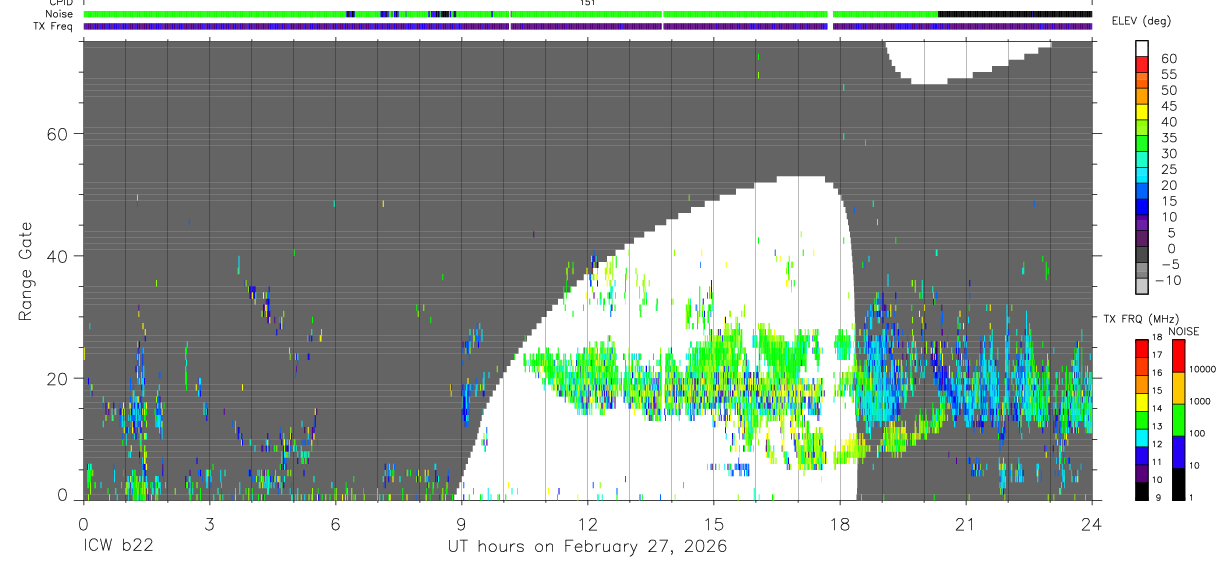Click the 45 label on elevation scale
This screenshot has width=1228, height=567.
(x=1168, y=107)
